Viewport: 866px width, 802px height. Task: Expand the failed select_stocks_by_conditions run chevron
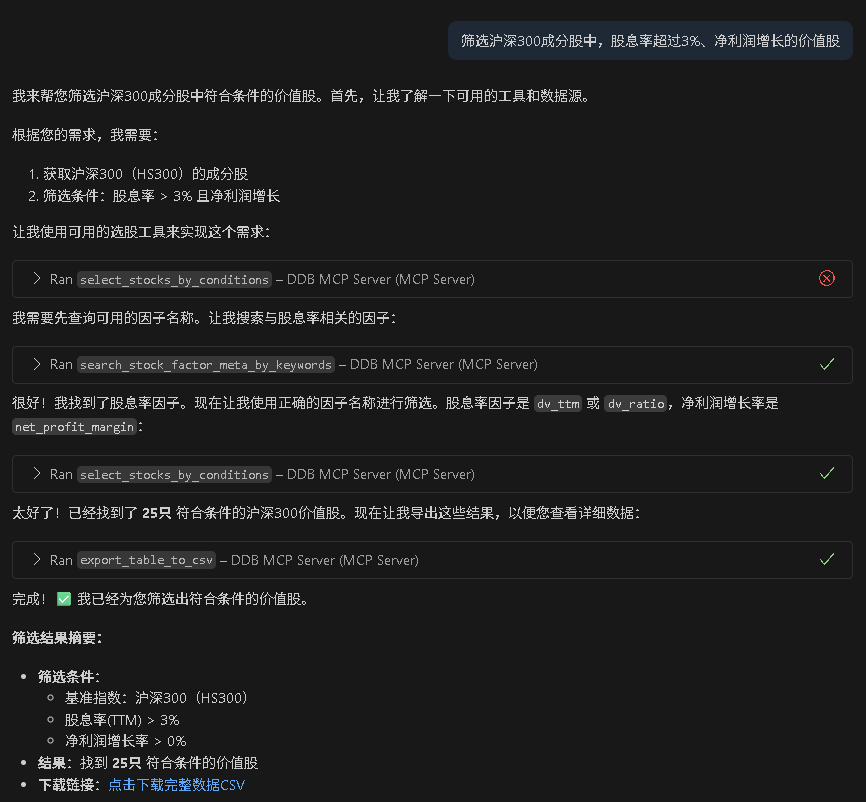[37, 279]
